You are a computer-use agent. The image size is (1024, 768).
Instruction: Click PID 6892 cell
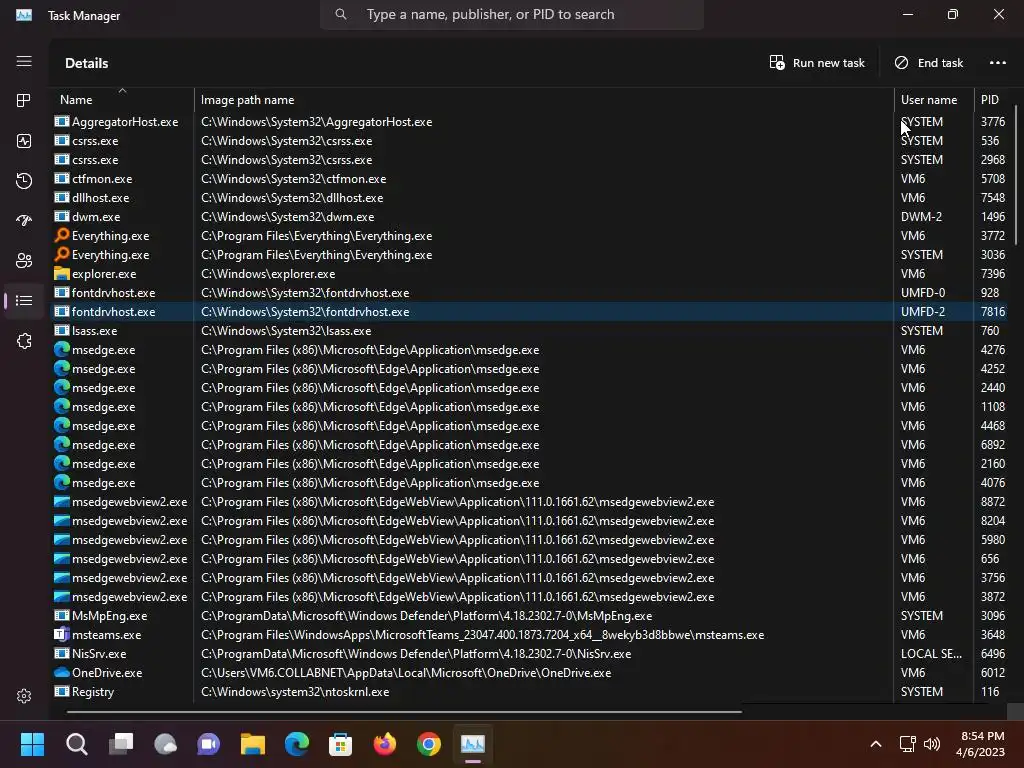pos(993,445)
